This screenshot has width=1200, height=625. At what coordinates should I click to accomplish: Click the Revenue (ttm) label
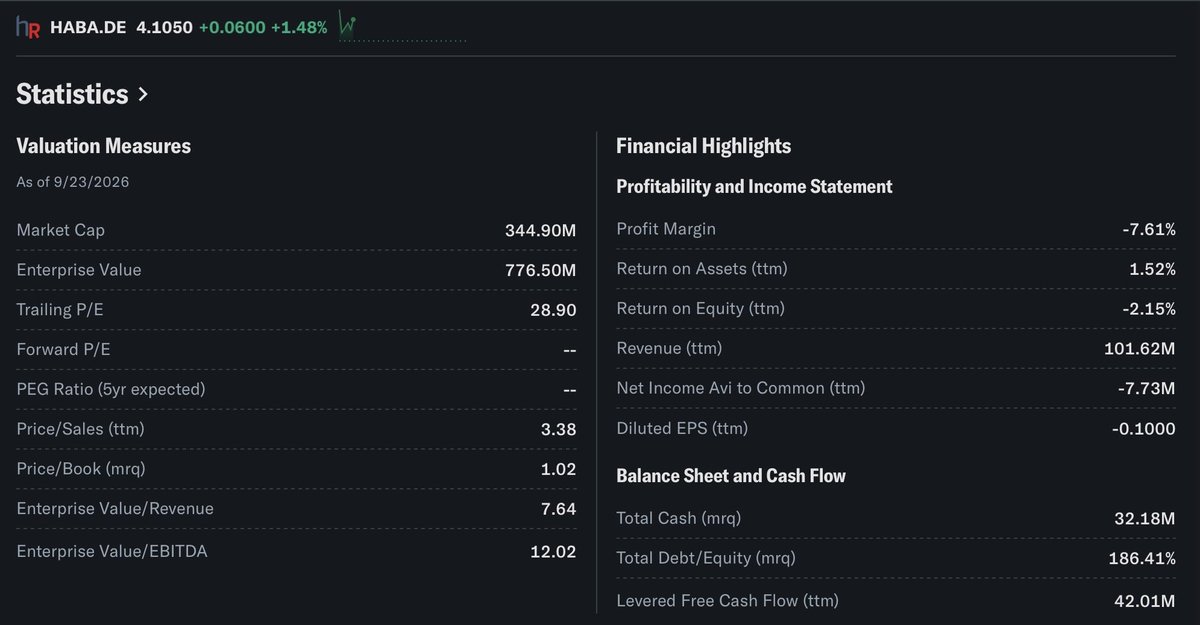[669, 348]
